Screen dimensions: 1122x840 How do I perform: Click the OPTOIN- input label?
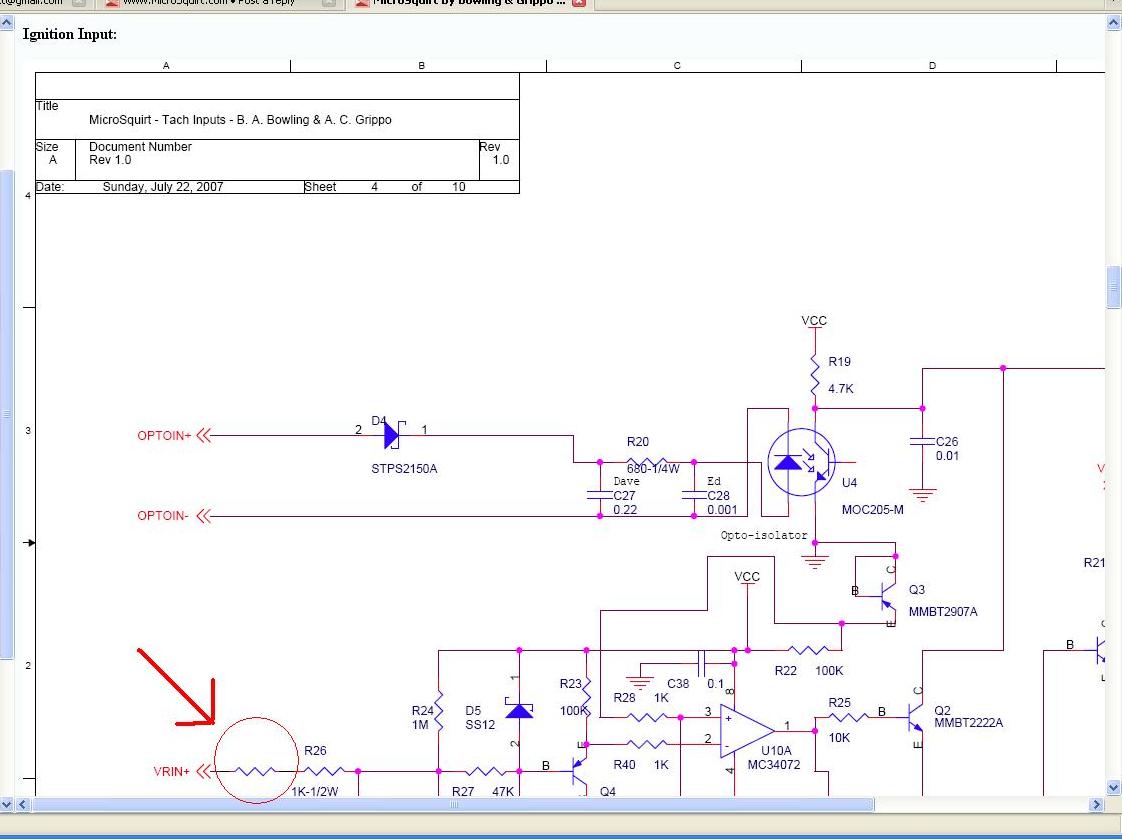163,516
